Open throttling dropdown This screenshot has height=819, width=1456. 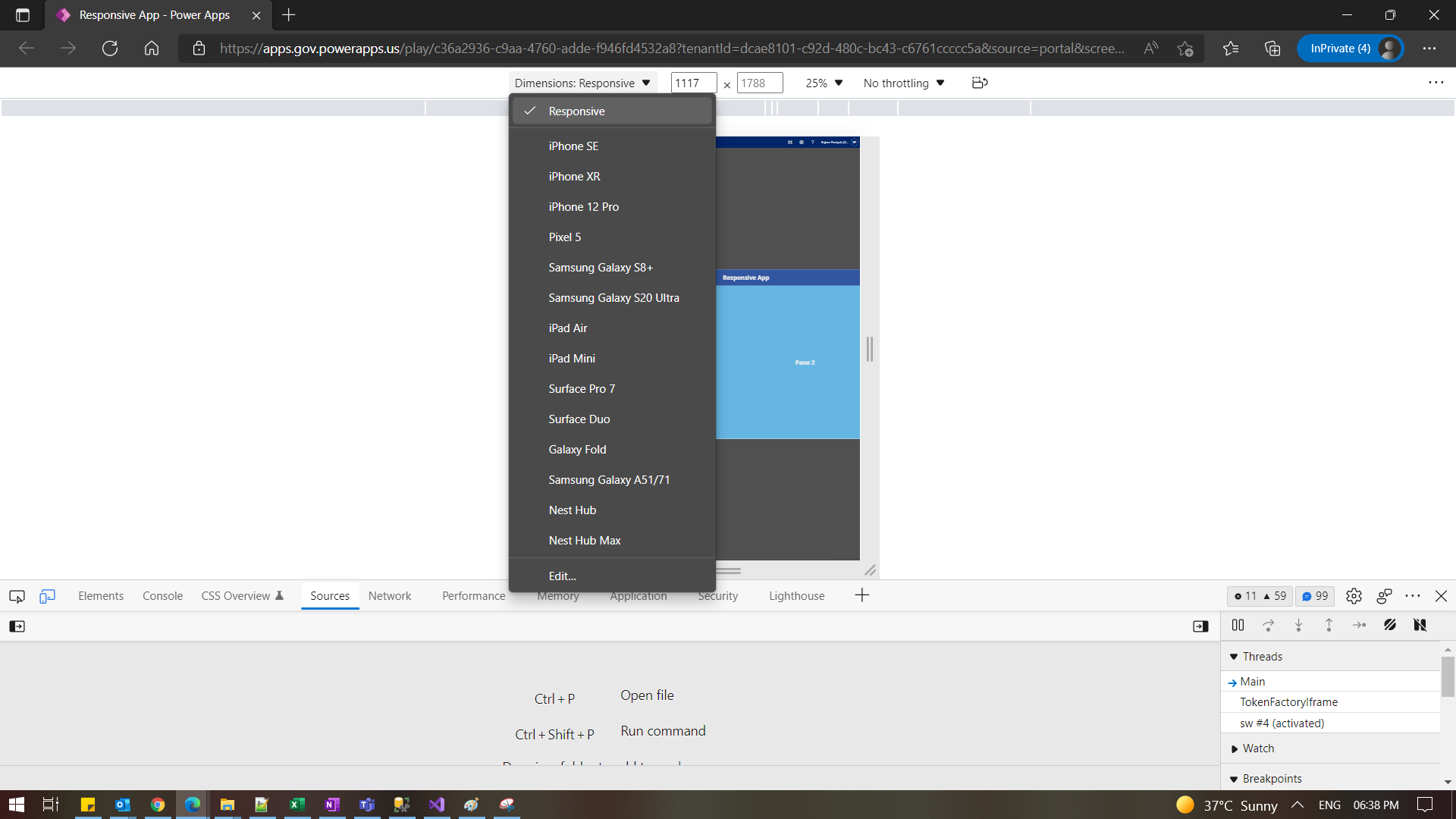pos(903,83)
